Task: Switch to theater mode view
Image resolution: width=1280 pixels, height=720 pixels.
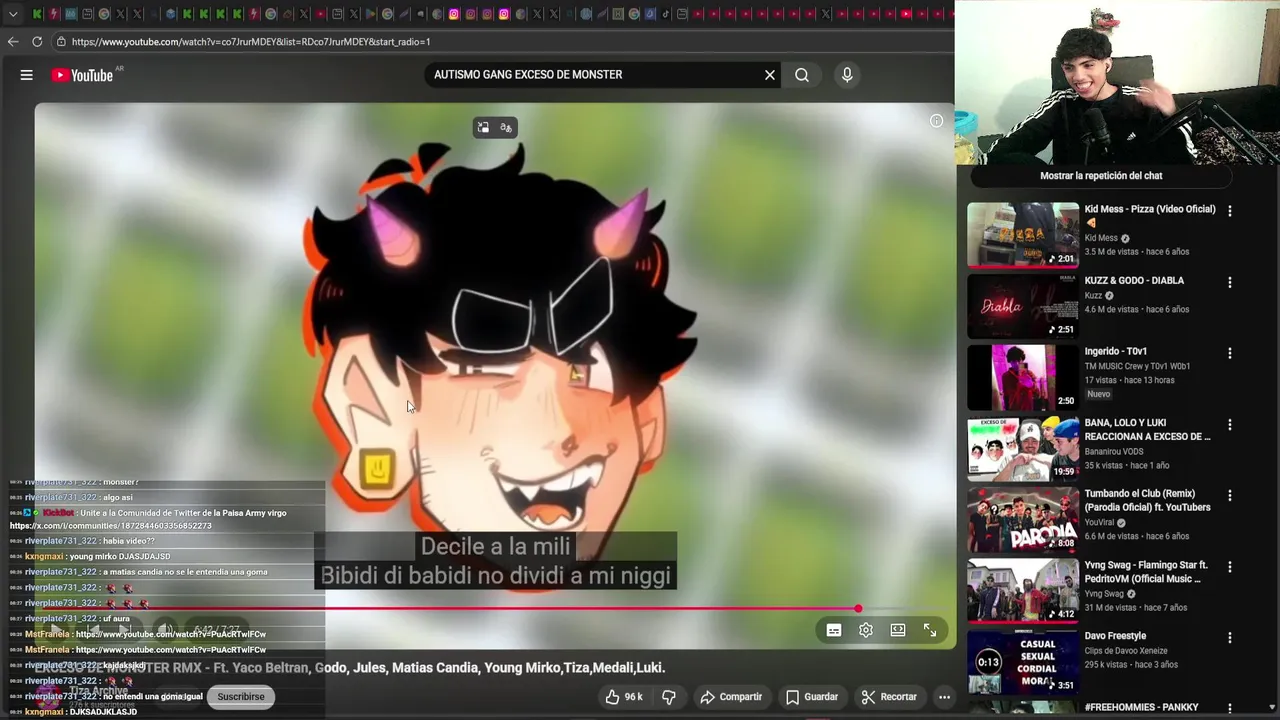Action: 898,630
